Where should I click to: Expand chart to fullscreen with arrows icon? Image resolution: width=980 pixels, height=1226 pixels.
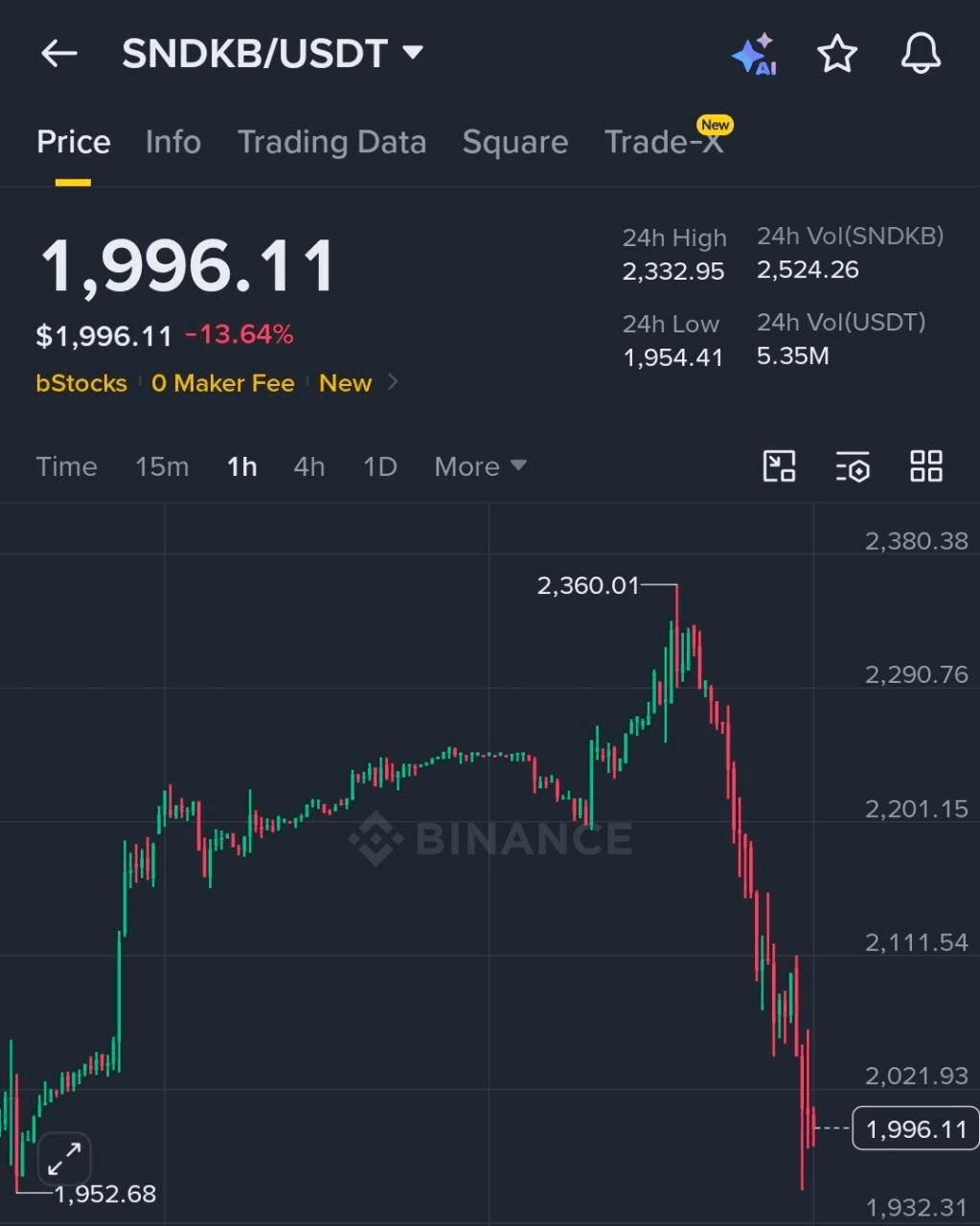(64, 1160)
